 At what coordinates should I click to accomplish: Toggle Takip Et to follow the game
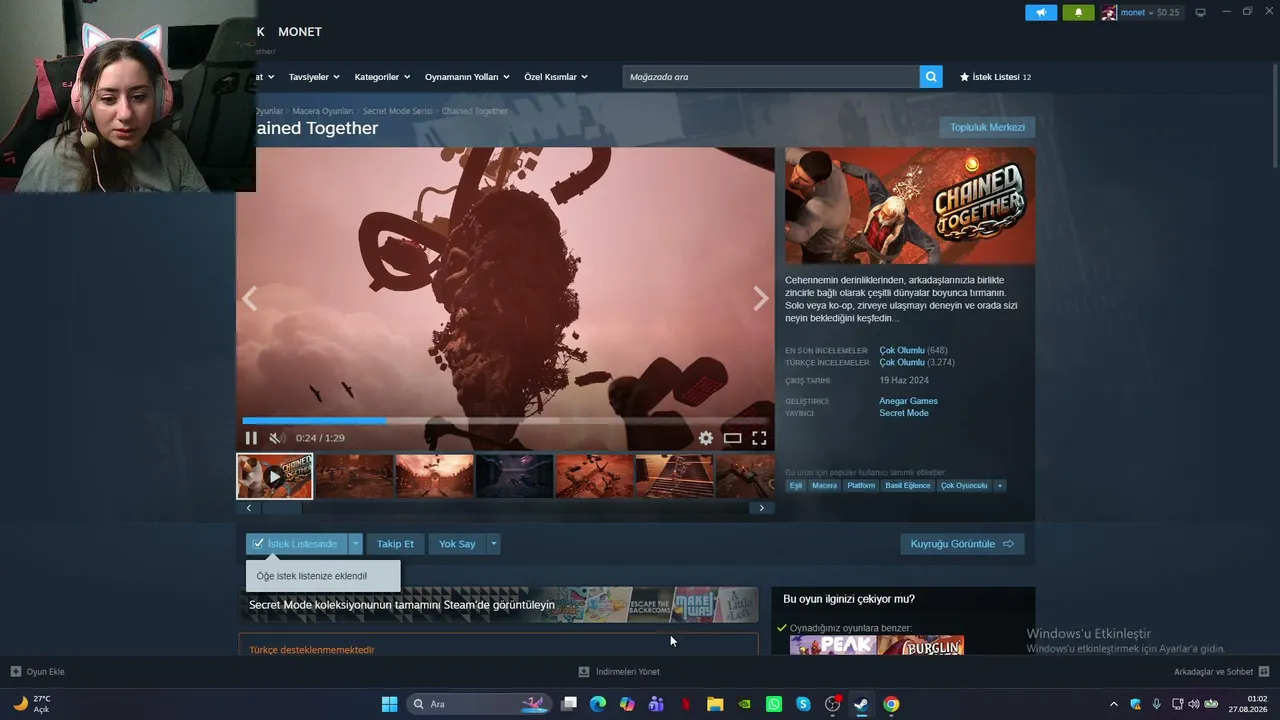coord(395,544)
